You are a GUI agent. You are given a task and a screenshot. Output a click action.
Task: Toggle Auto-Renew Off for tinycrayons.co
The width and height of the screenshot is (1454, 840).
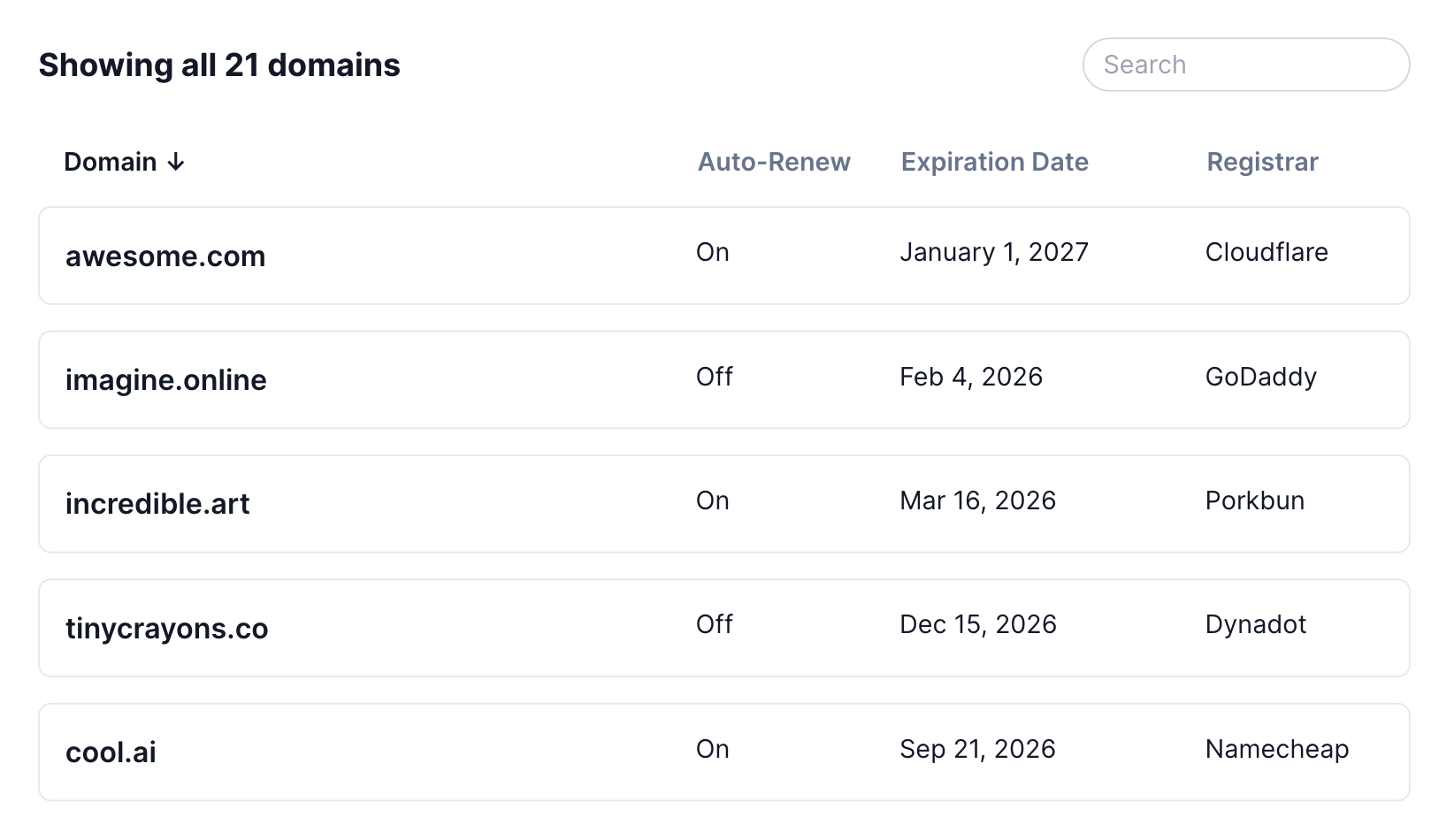pos(714,624)
